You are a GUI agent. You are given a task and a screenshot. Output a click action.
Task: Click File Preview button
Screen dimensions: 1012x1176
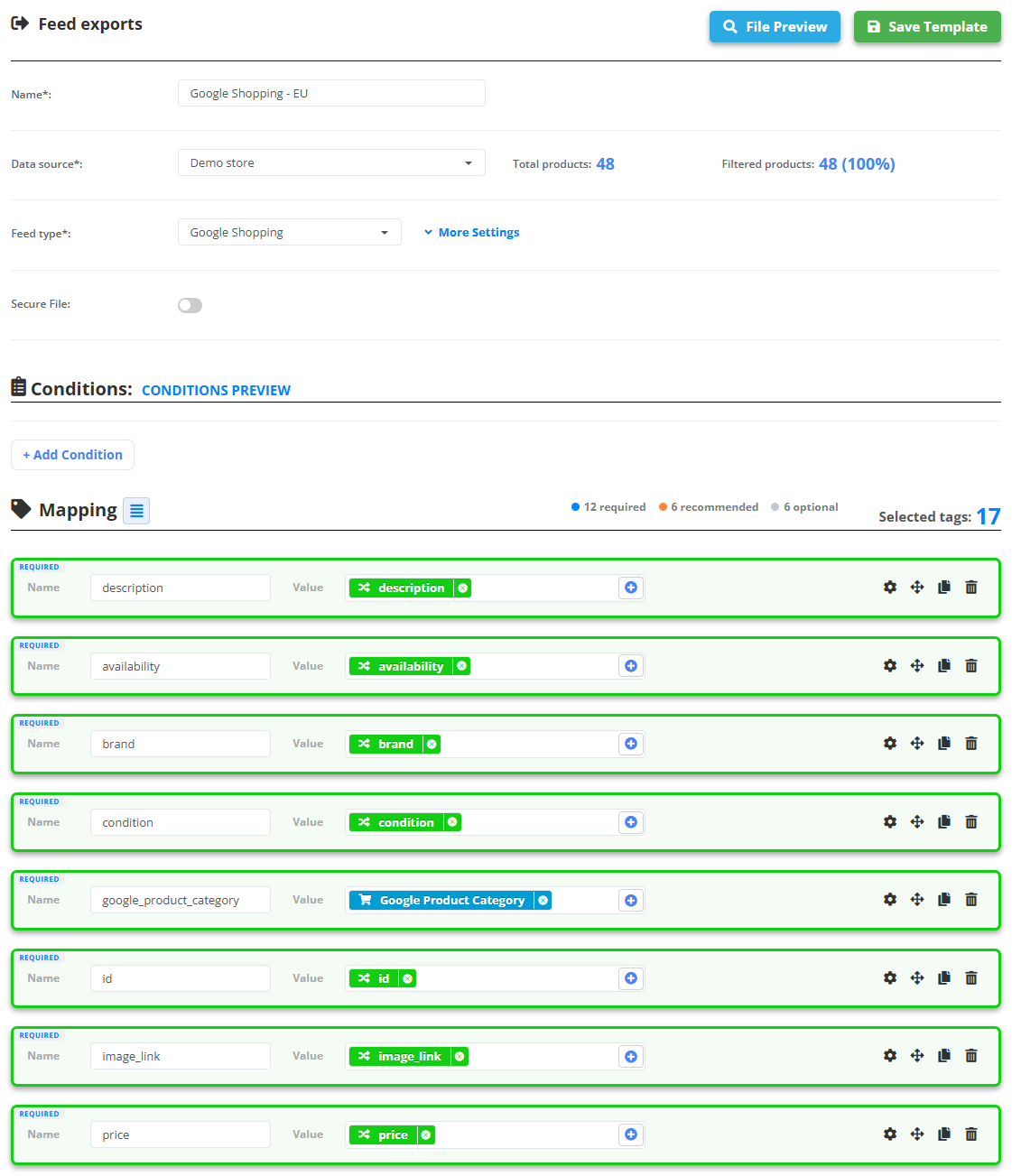point(775,27)
